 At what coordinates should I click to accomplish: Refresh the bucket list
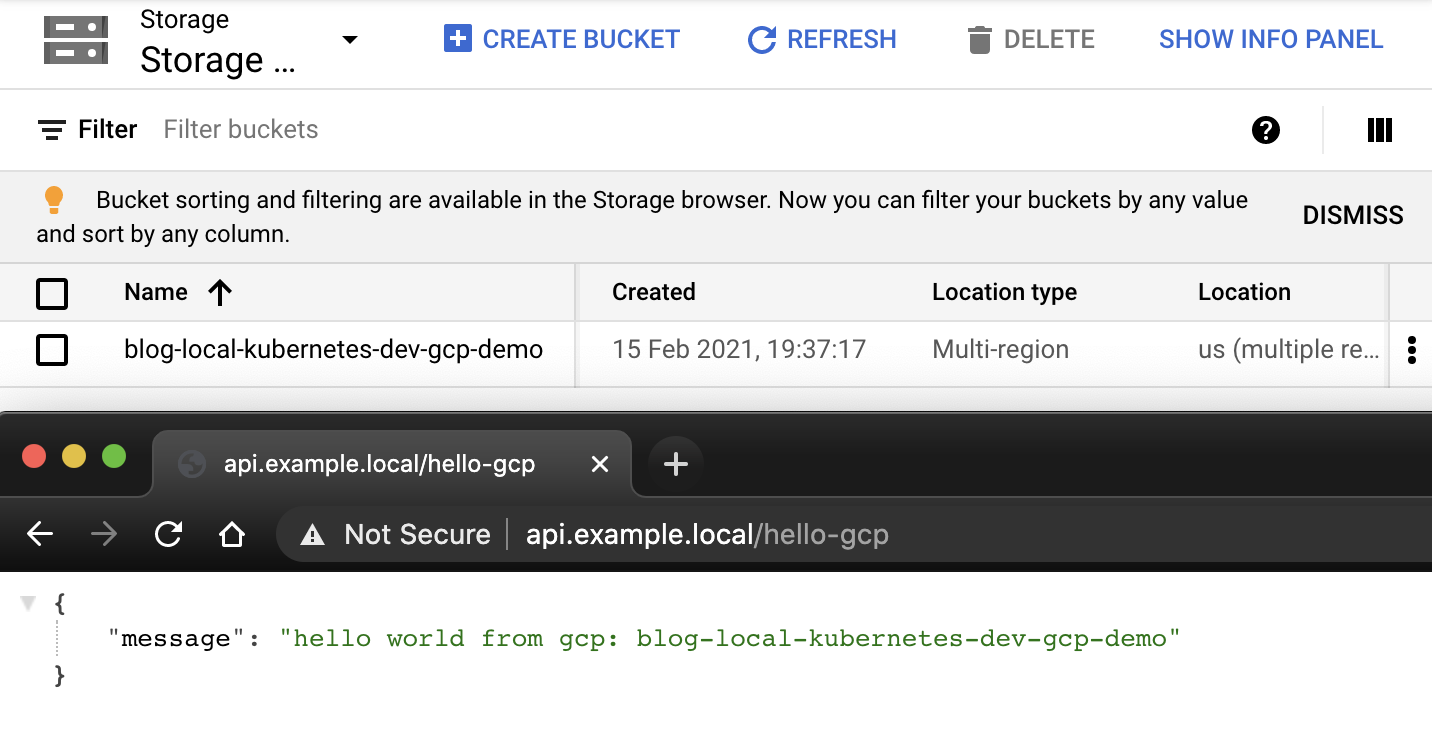click(x=822, y=40)
